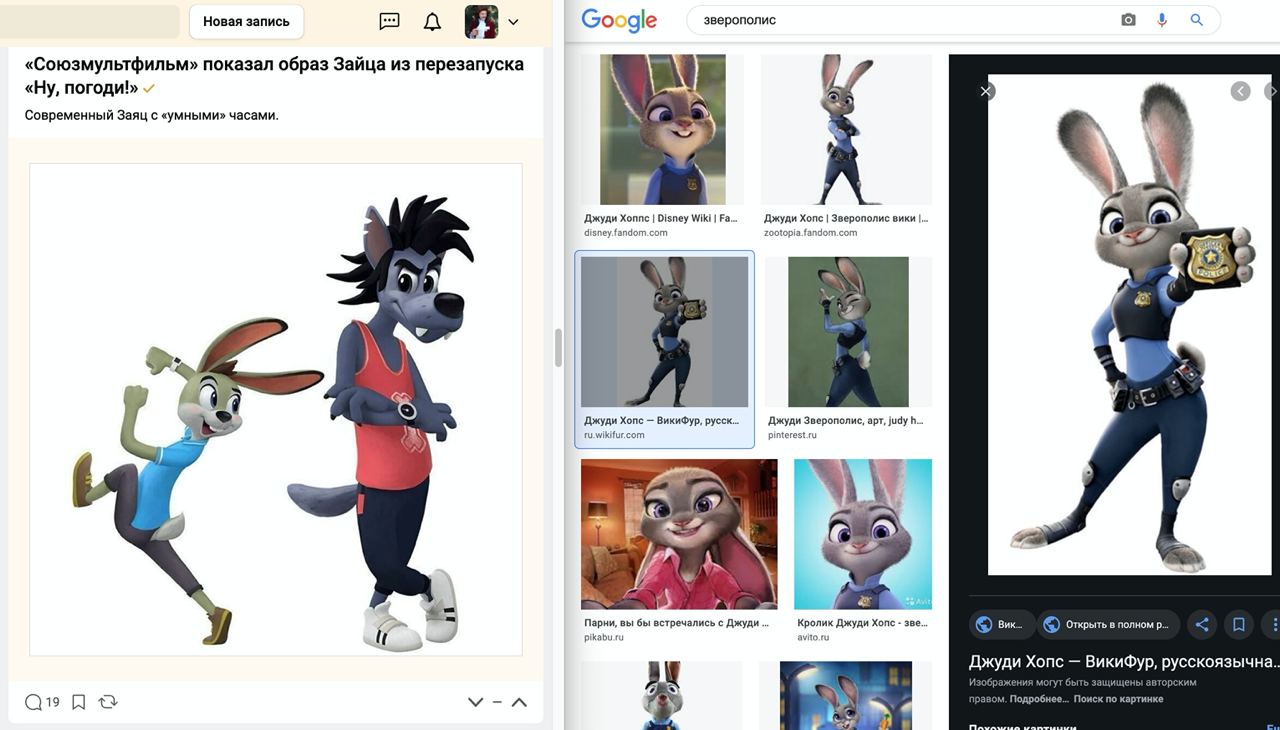
Task: Click the minus rating icon between the chevrons
Action: coord(497,702)
